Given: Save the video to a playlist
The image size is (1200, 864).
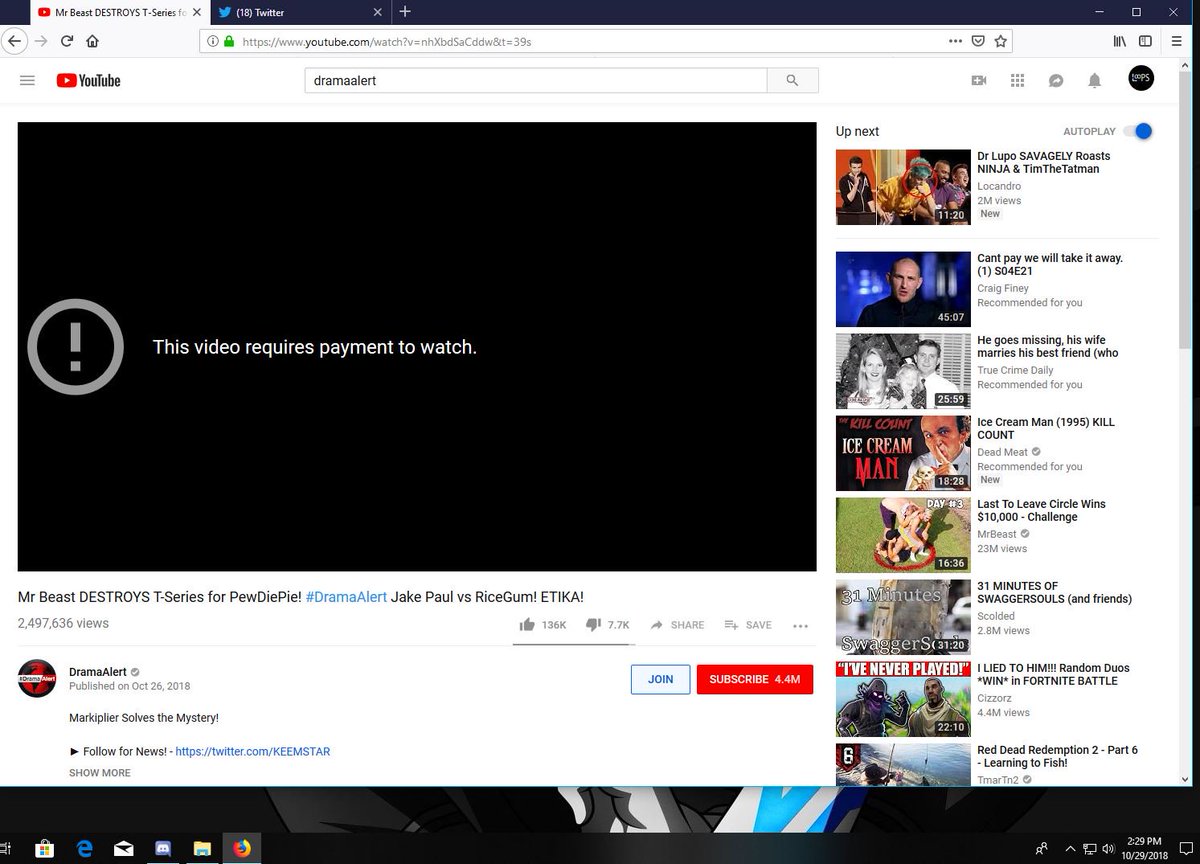Looking at the screenshot, I should (x=748, y=625).
